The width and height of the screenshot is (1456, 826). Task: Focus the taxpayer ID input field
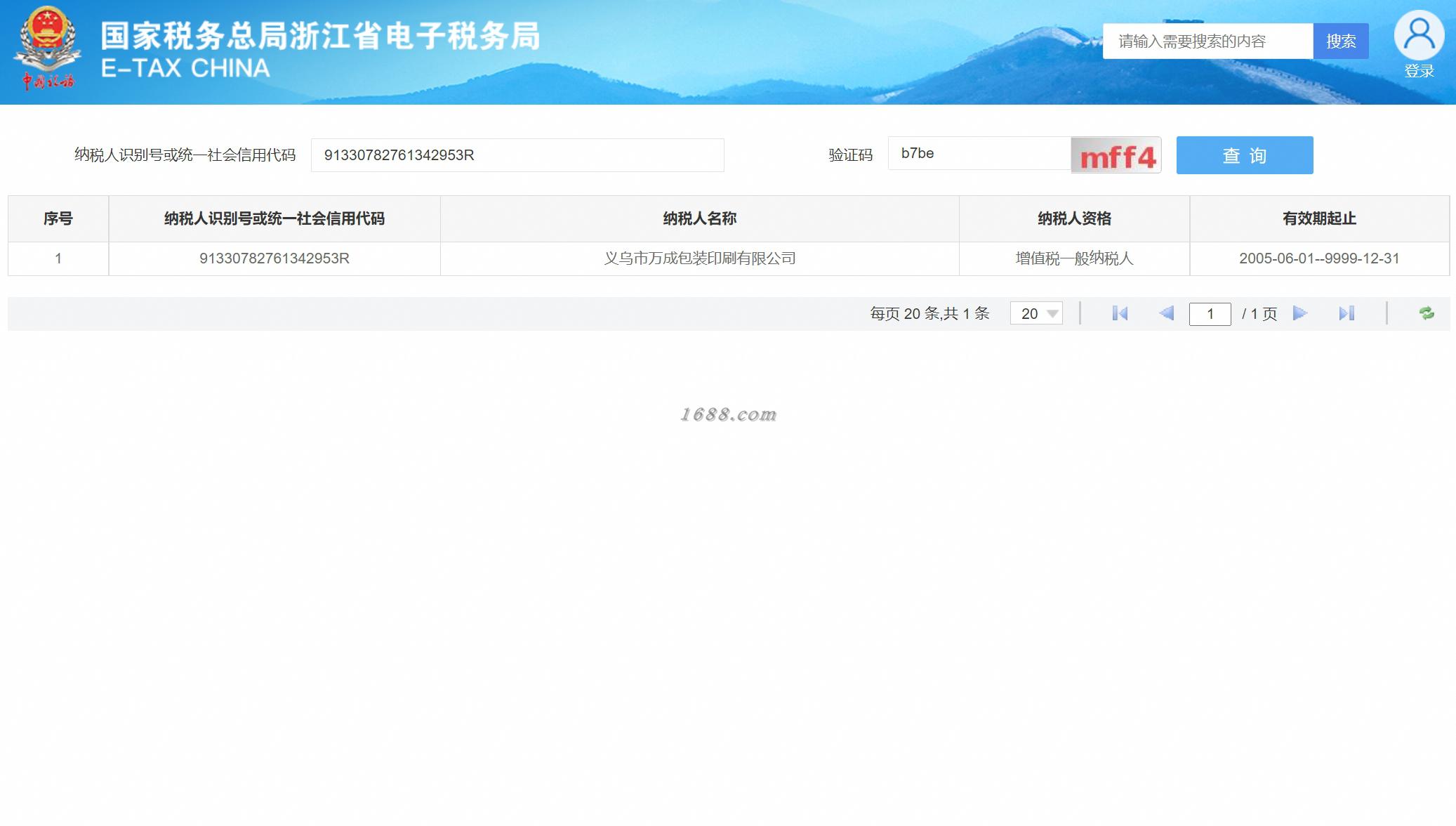[x=517, y=155]
